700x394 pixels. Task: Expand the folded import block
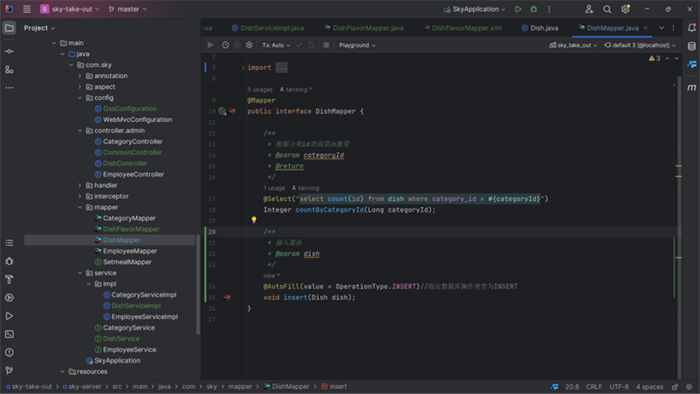[x=243, y=68]
